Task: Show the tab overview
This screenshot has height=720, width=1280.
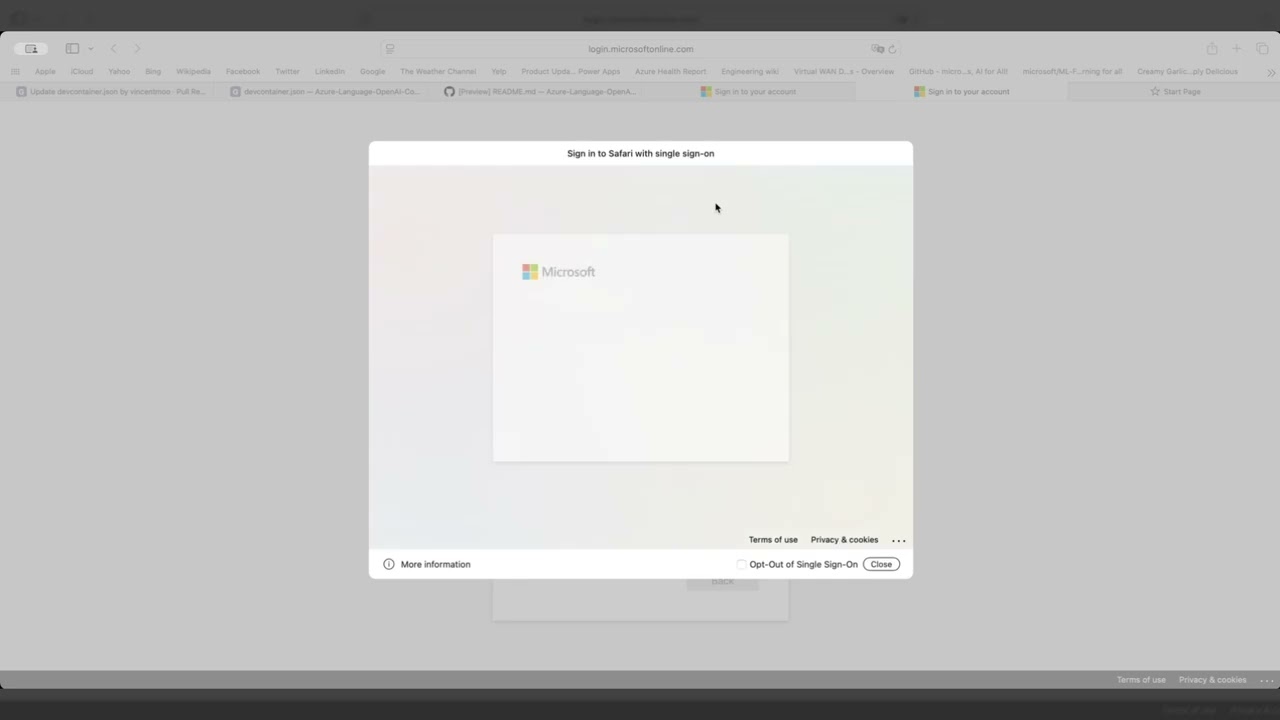Action: pyautogui.click(x=1262, y=48)
